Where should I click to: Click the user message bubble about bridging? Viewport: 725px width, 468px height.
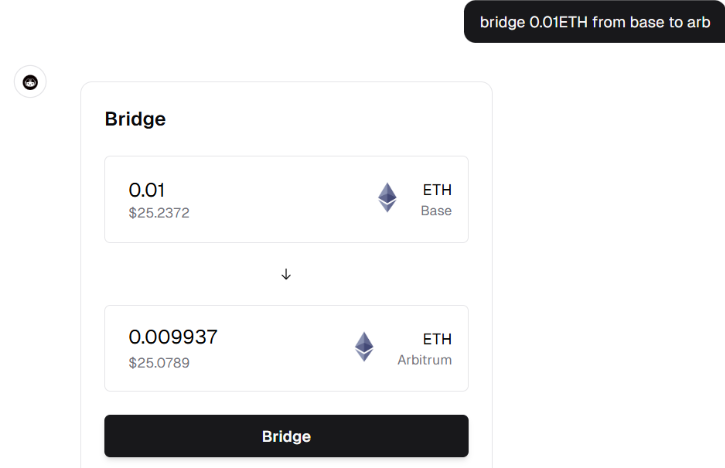(595, 22)
